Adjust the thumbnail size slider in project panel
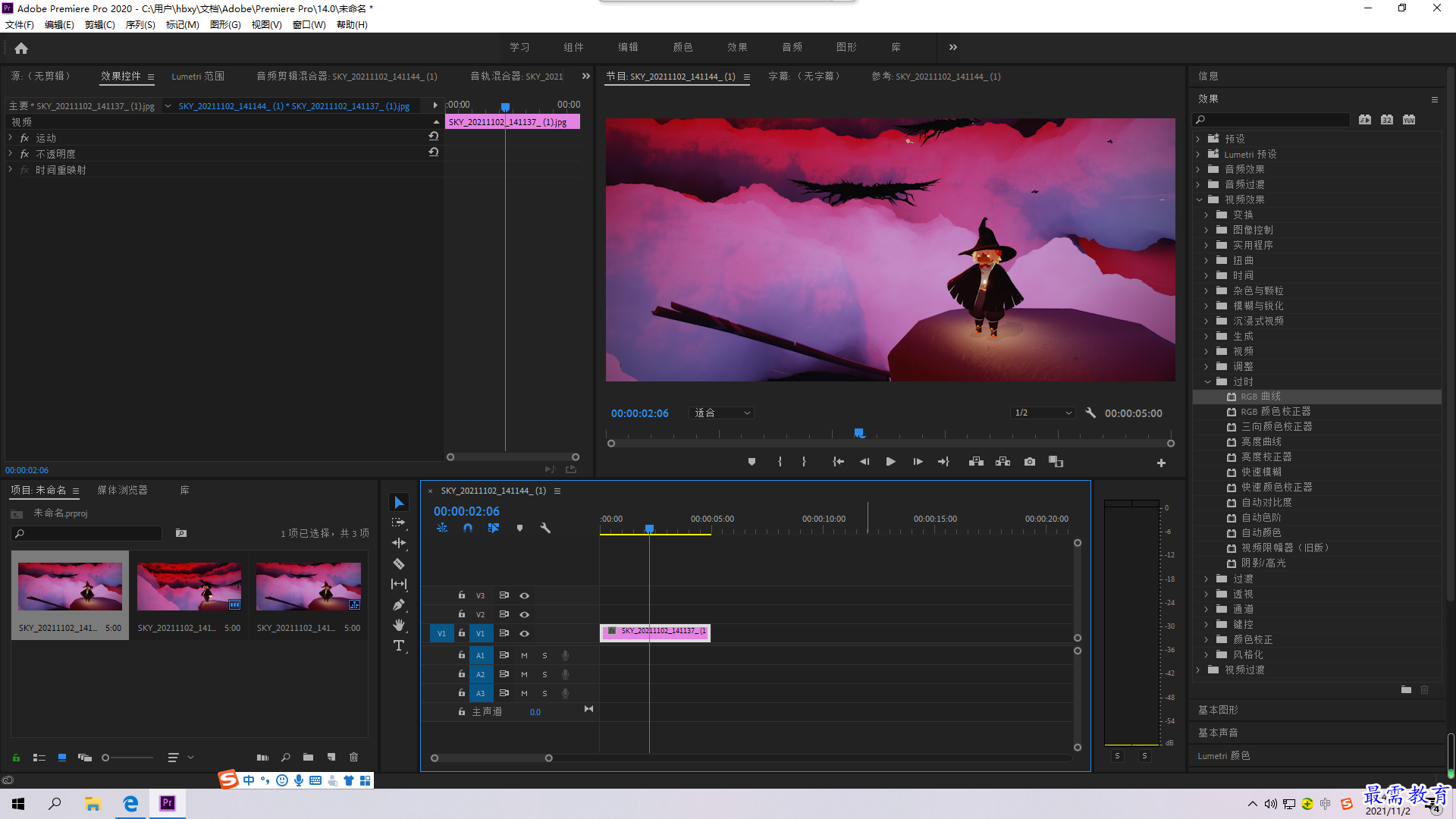 tap(105, 758)
